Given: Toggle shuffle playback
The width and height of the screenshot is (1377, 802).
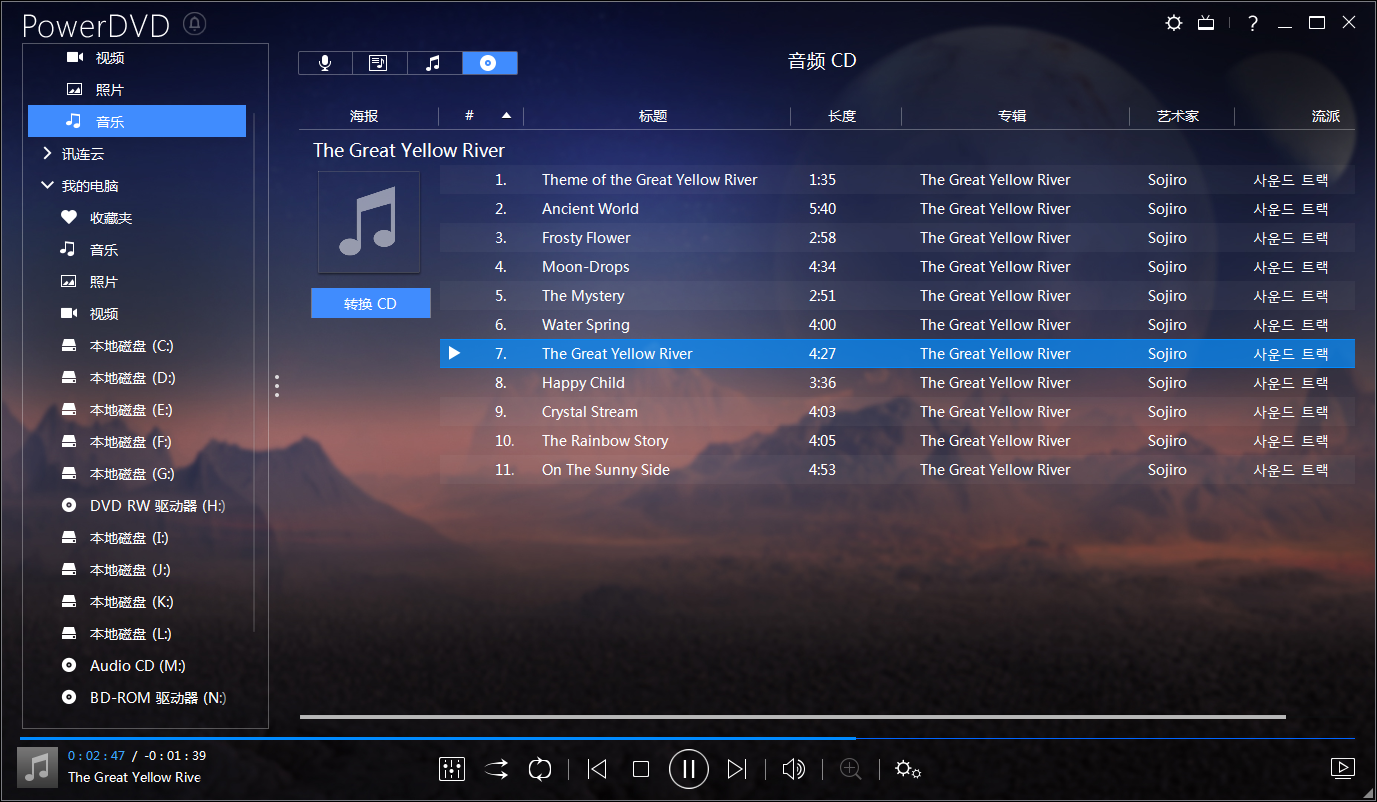Looking at the screenshot, I should click(x=496, y=769).
